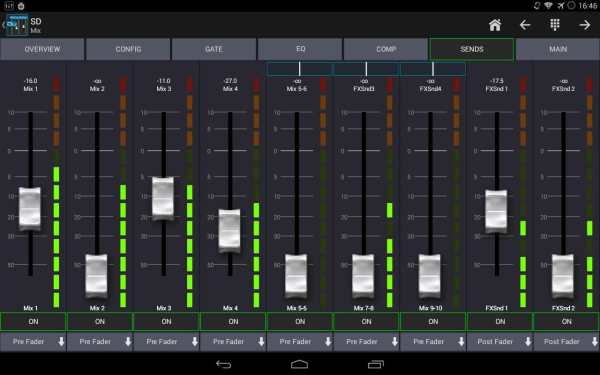The height and width of the screenshot is (375, 600).
Task: Click the -16.0 level value of Mix 1
Action: pyautogui.click(x=31, y=81)
